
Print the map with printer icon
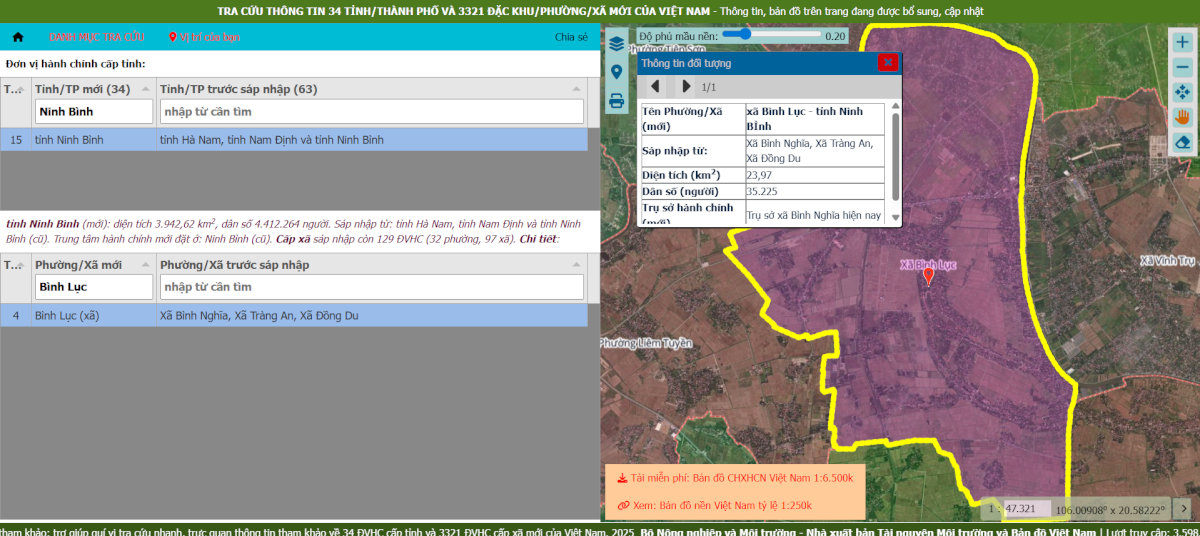(x=616, y=100)
